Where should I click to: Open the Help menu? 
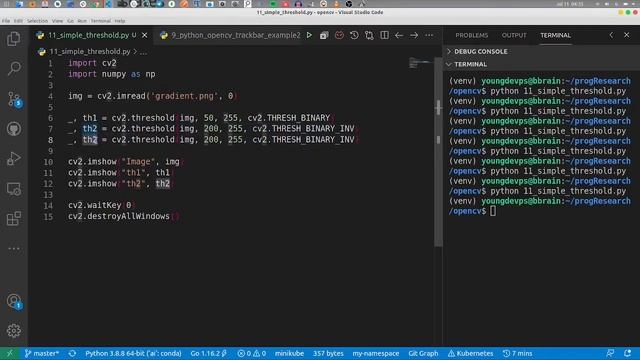(120, 21)
